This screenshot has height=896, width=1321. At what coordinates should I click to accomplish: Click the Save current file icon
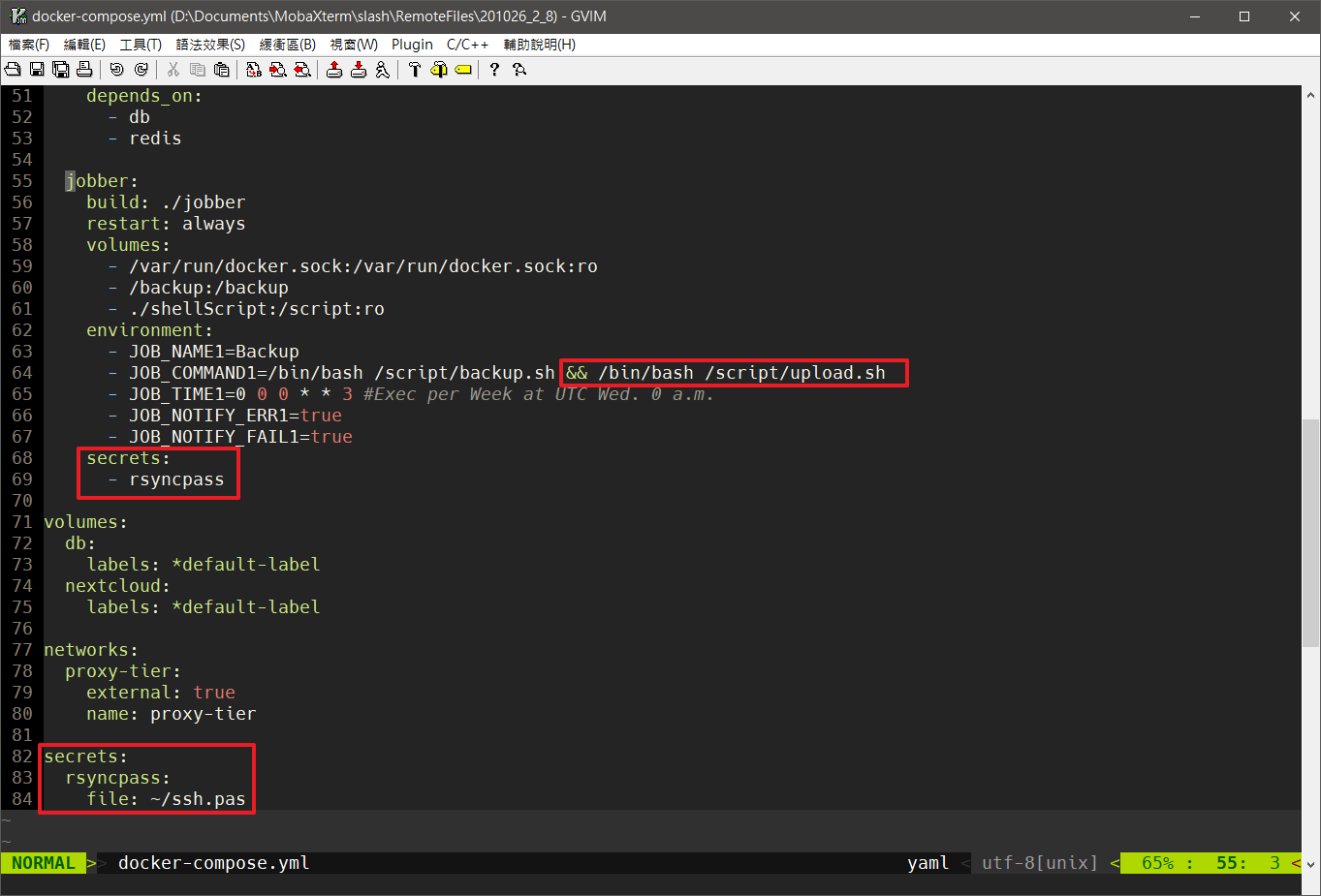tap(37, 69)
